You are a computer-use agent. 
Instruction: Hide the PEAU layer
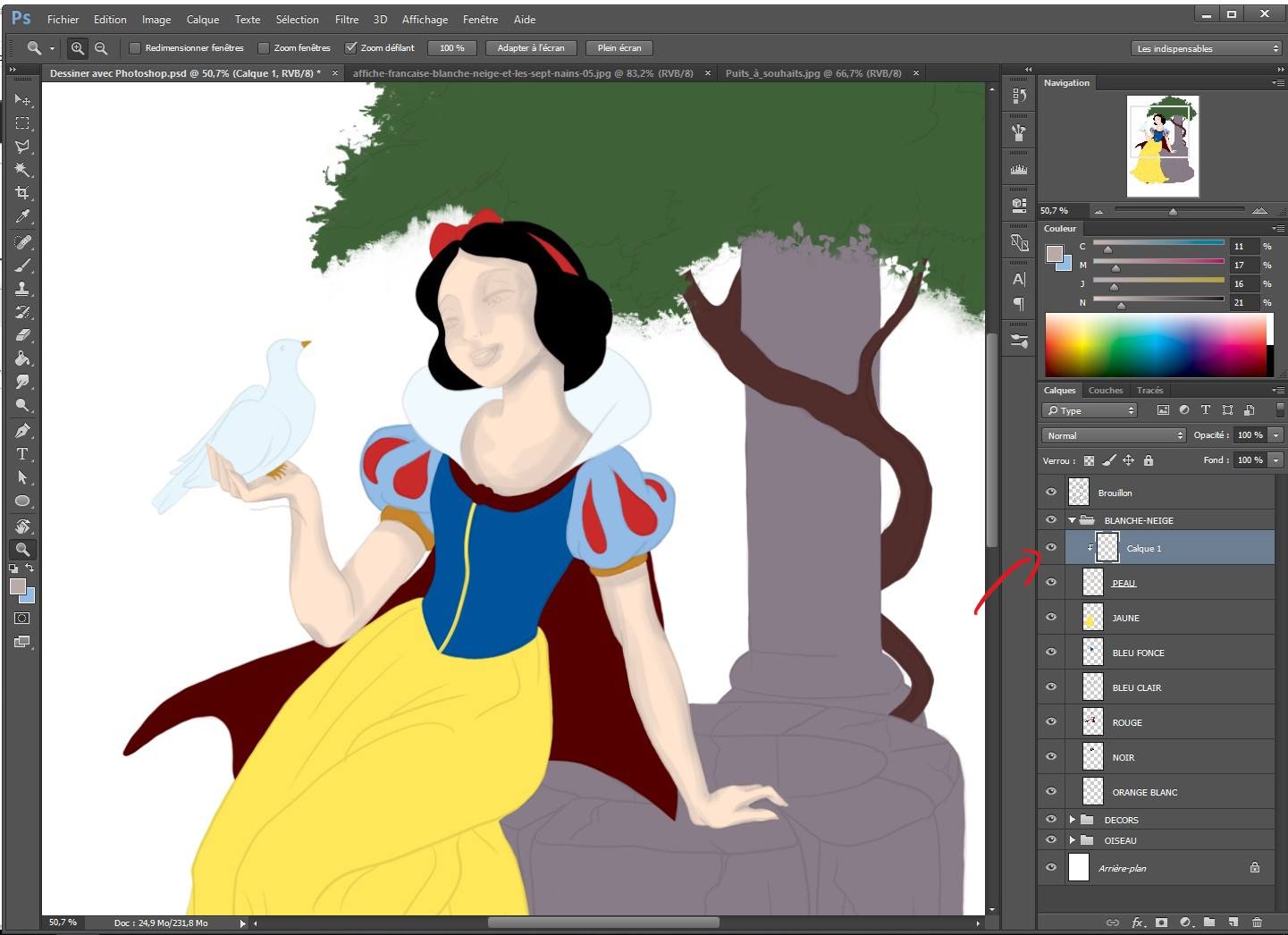(x=1052, y=582)
